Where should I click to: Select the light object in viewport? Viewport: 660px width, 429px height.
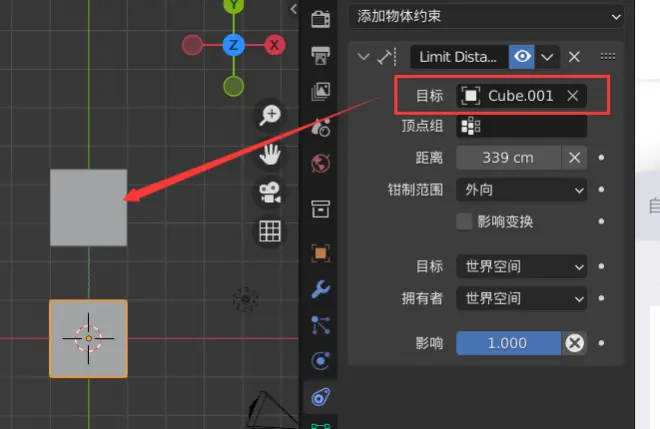pos(246,299)
